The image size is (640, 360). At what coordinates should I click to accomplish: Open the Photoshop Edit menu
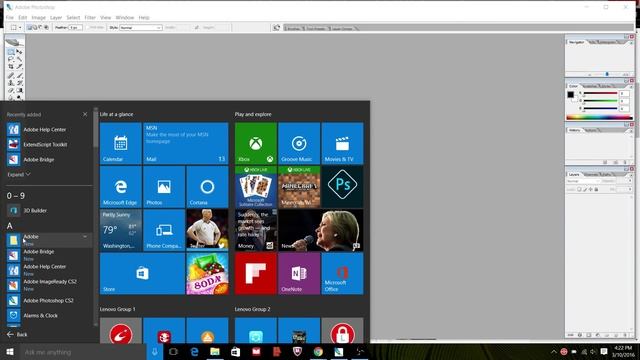[x=22, y=18]
